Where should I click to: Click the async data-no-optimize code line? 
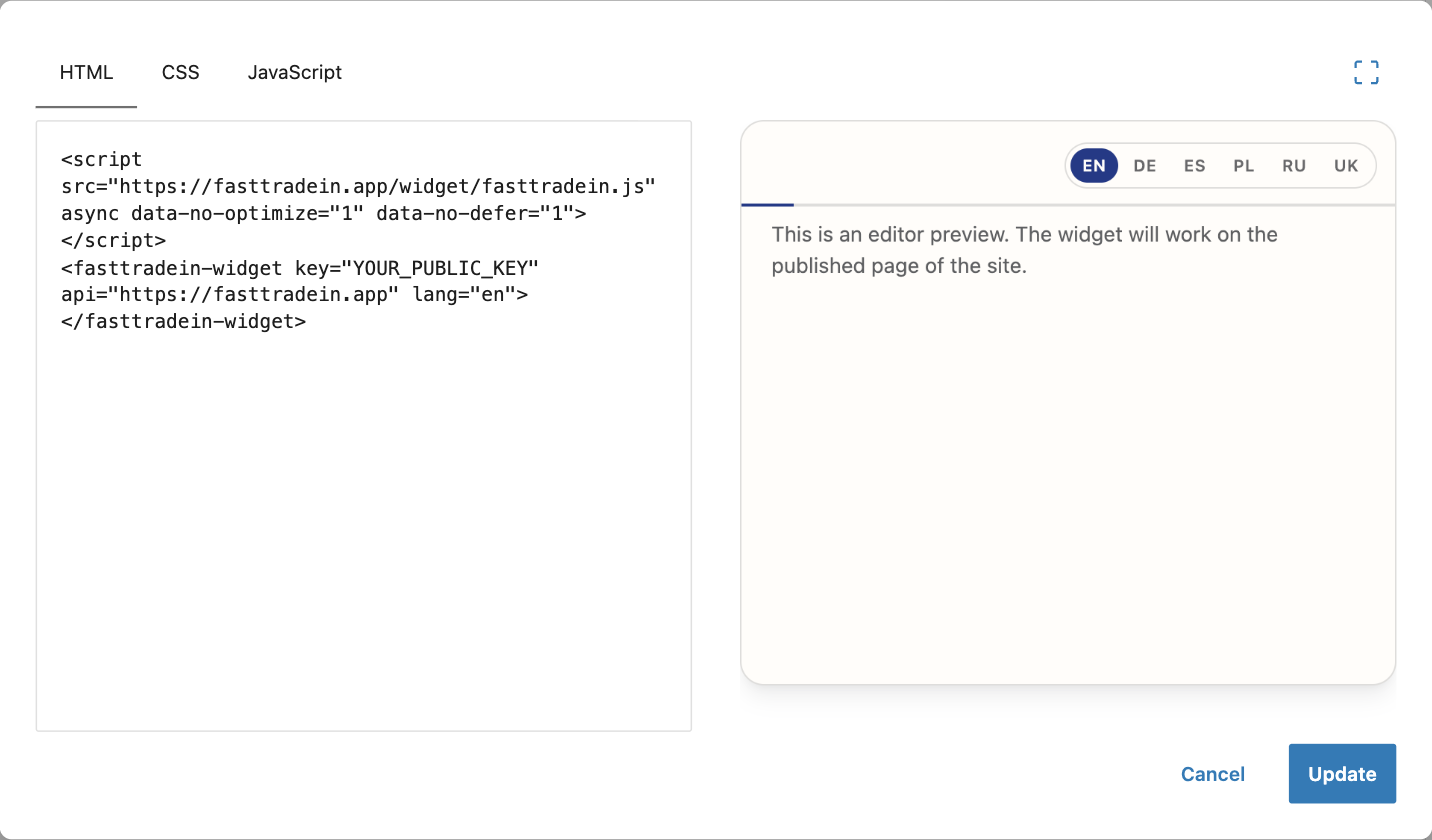coord(323,213)
